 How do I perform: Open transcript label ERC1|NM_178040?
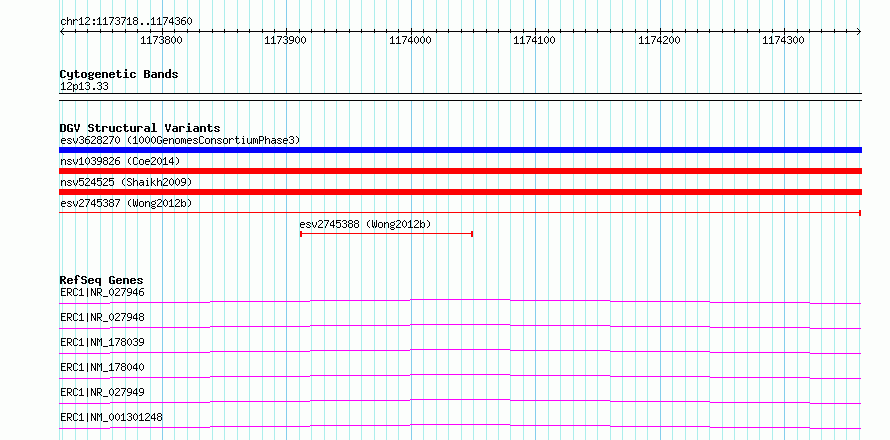pyautogui.click(x=102, y=367)
